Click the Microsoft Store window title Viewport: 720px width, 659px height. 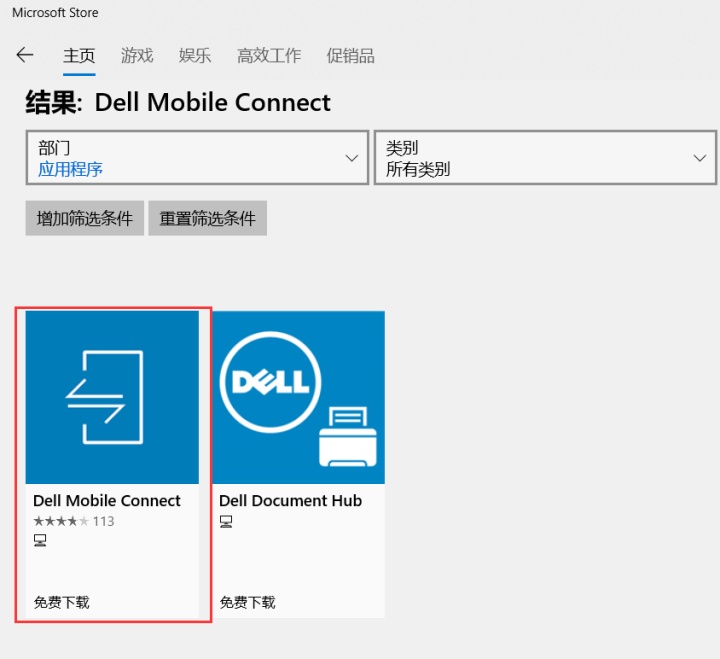55,12
